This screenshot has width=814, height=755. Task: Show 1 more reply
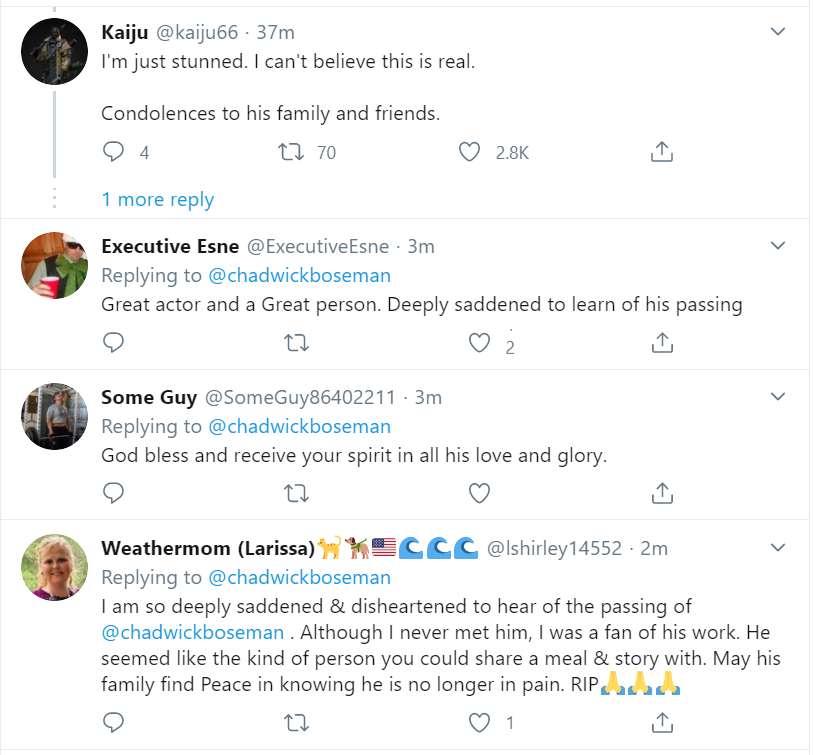pos(158,199)
